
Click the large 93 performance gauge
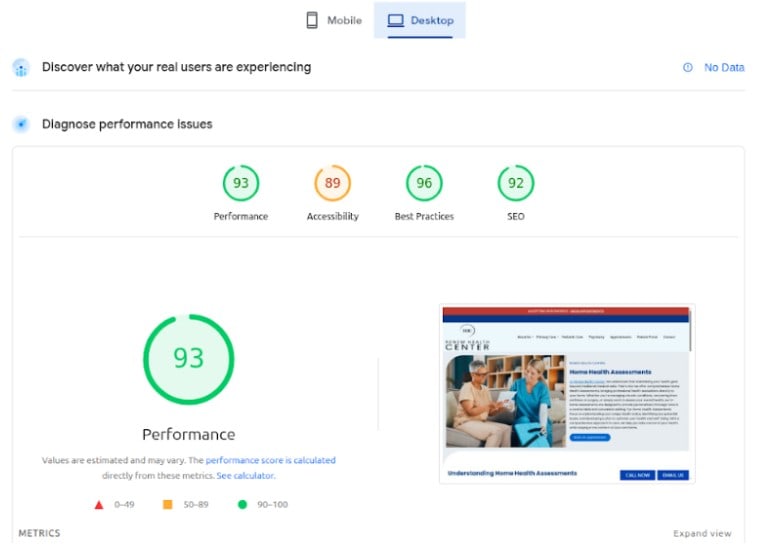coord(189,359)
